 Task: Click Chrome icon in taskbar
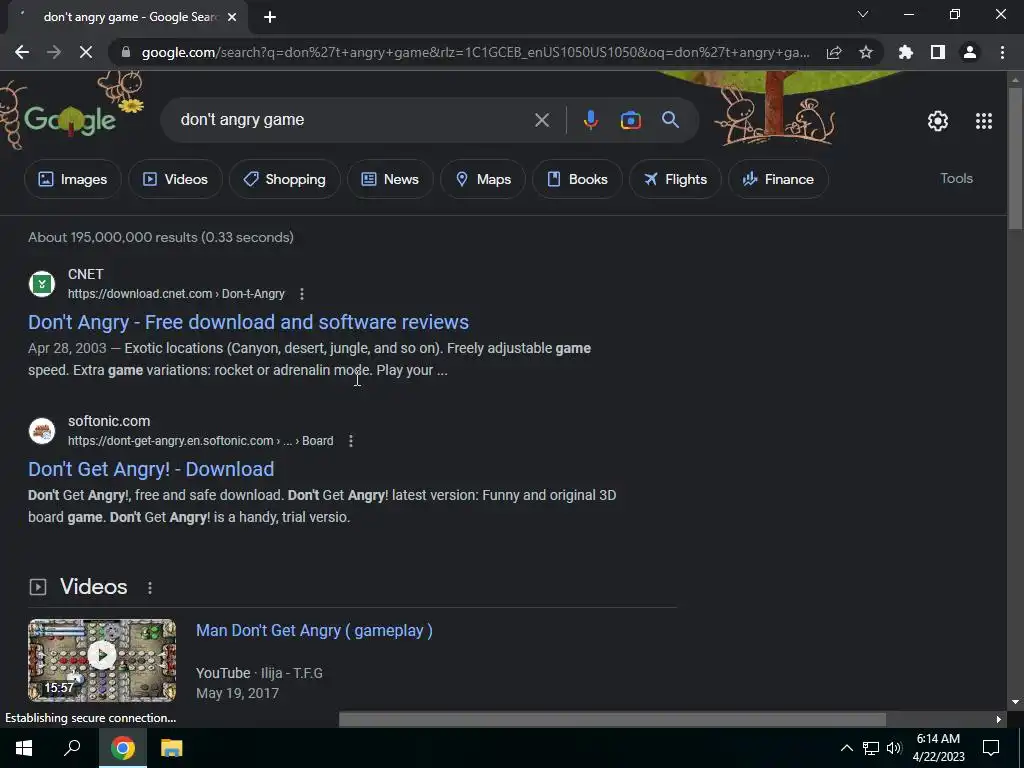[x=122, y=748]
